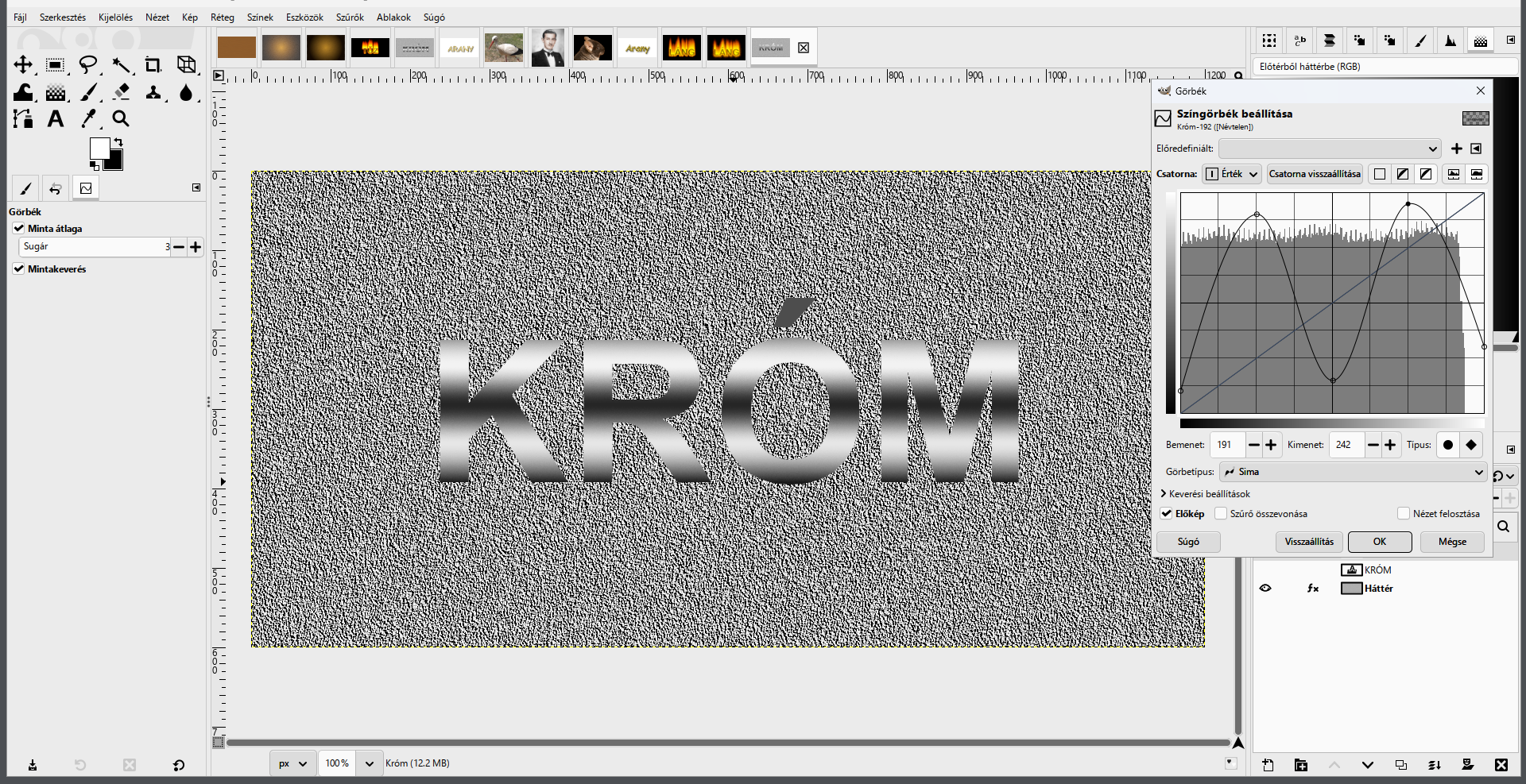Open the Szűrők menu
Viewport: 1526px width, 784px height.
click(x=350, y=17)
